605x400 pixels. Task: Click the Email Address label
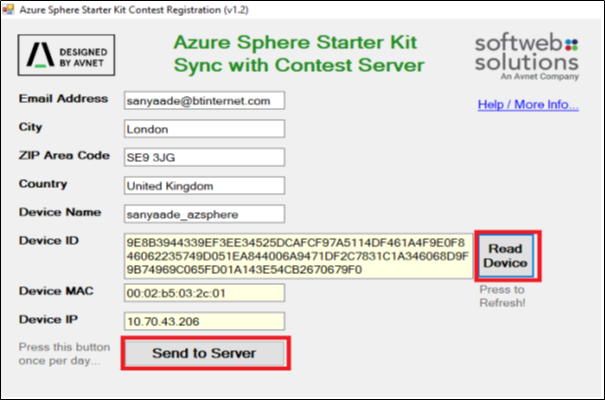(x=62, y=99)
